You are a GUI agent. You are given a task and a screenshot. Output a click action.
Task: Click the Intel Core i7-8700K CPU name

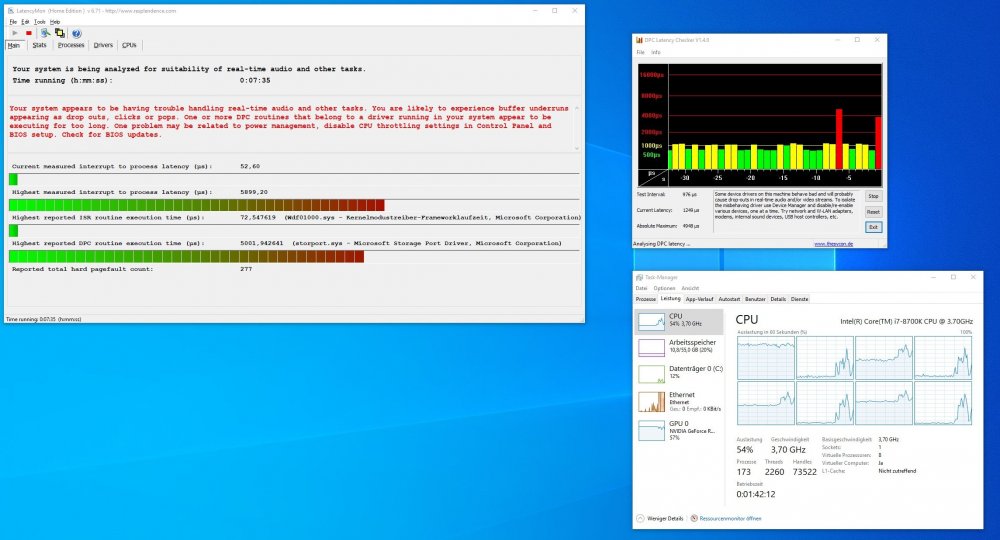click(906, 321)
